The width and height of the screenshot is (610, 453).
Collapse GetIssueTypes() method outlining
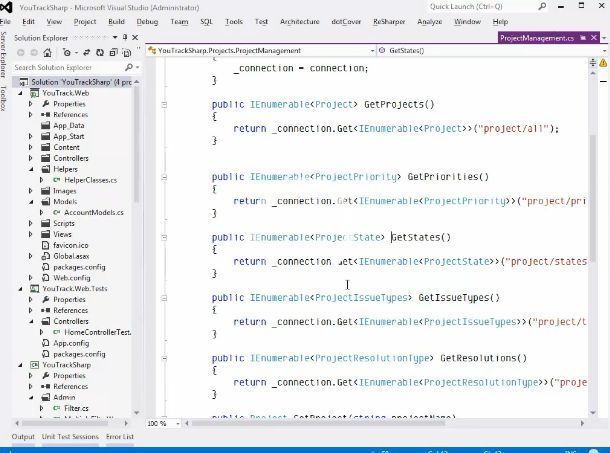point(164,298)
